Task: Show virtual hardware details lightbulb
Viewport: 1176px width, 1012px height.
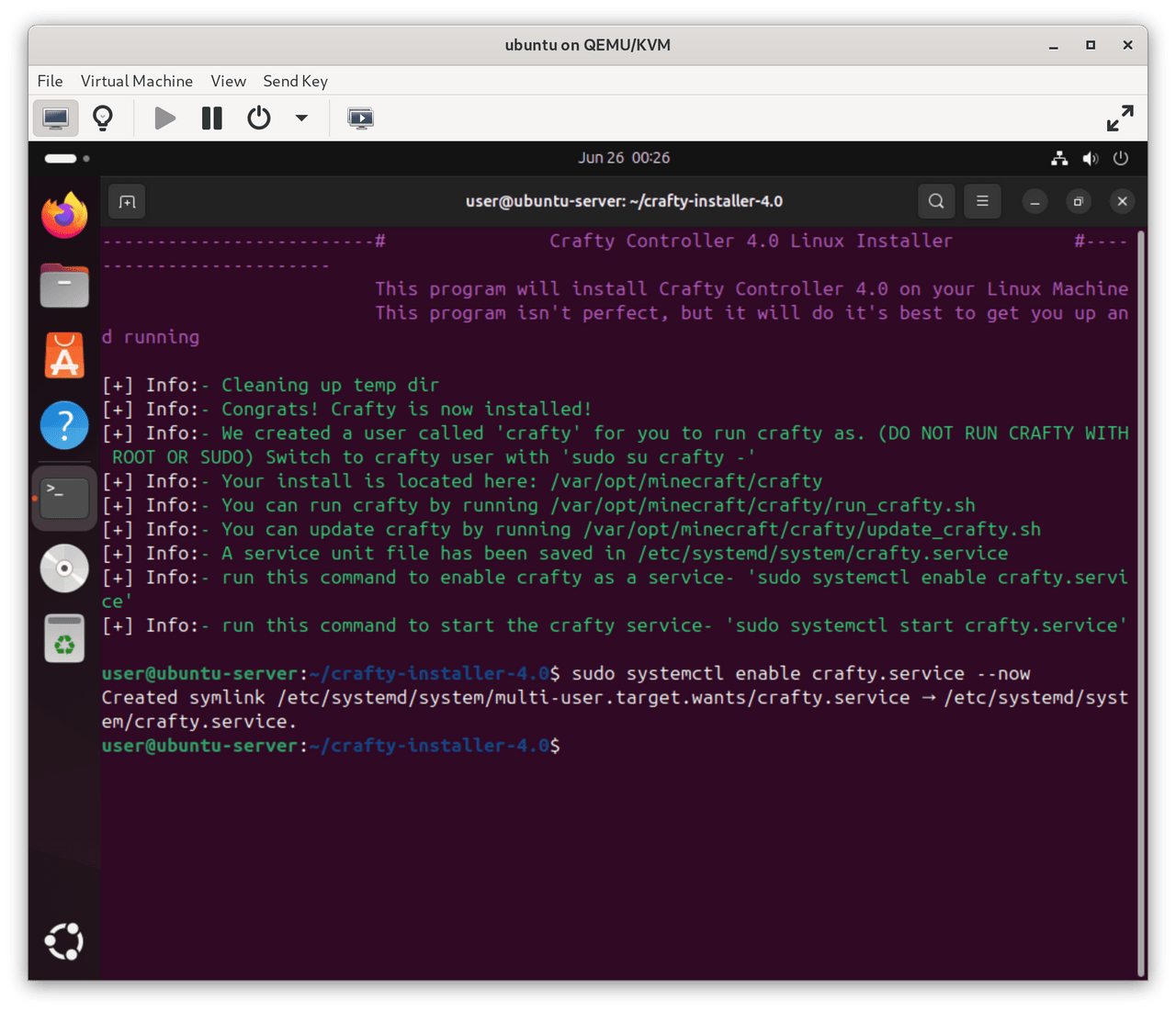Action: pyautogui.click(x=103, y=118)
